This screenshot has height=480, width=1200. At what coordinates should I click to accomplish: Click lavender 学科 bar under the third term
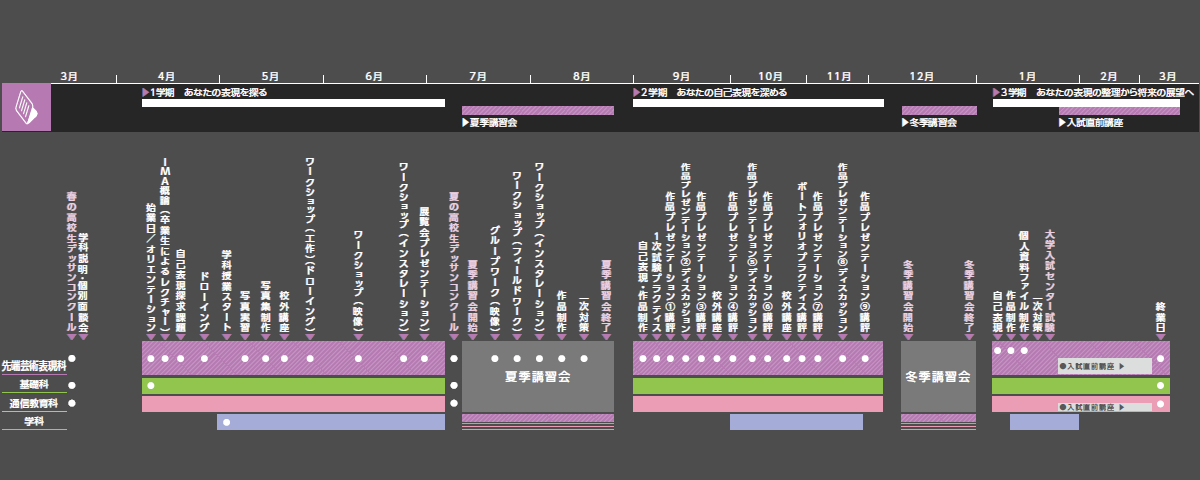coord(1044,422)
